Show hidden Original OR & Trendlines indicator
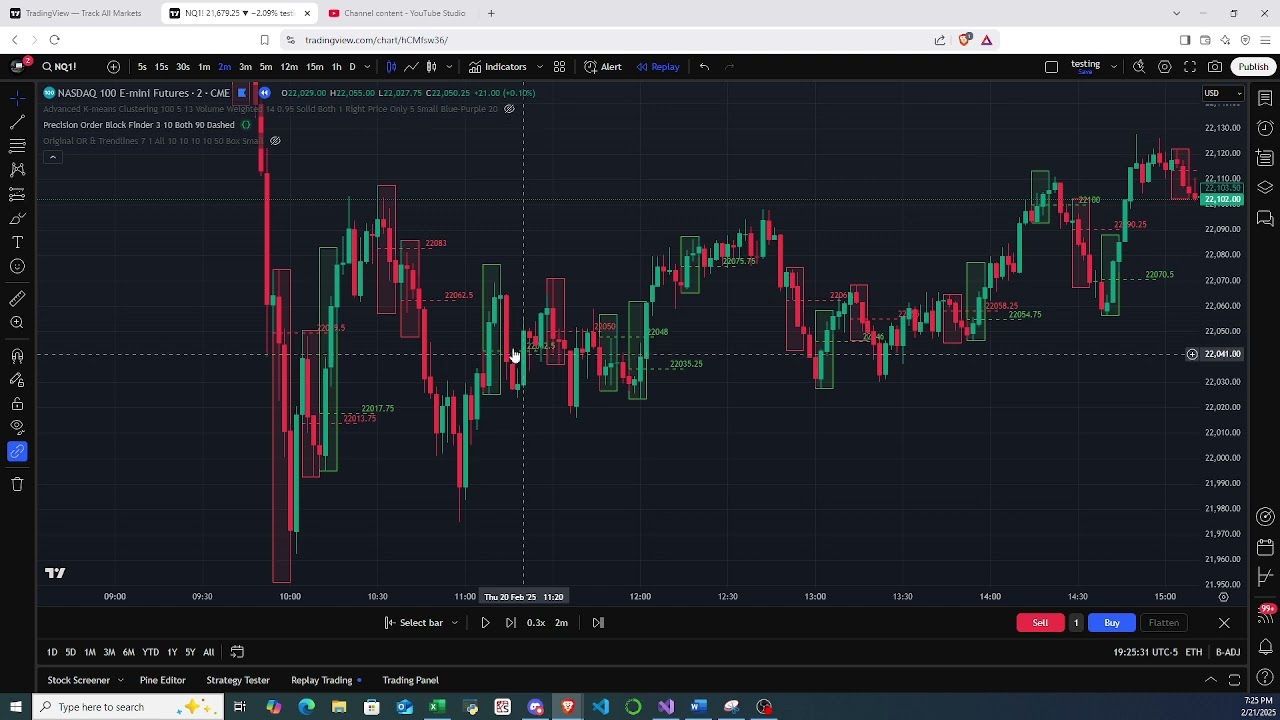 pos(275,141)
